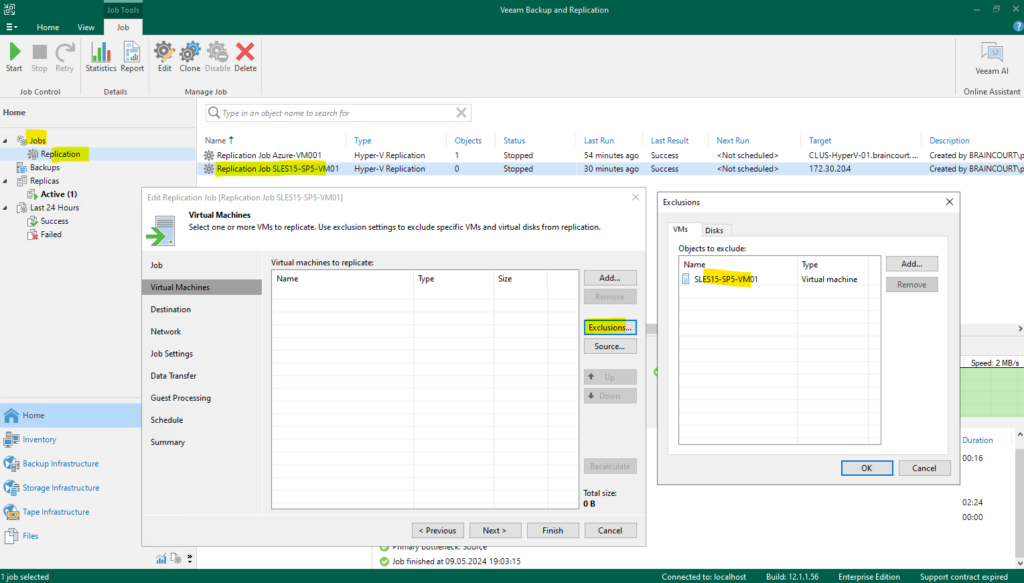
Task: Cancel the Edit Replication Job dialog
Action: pos(610,531)
